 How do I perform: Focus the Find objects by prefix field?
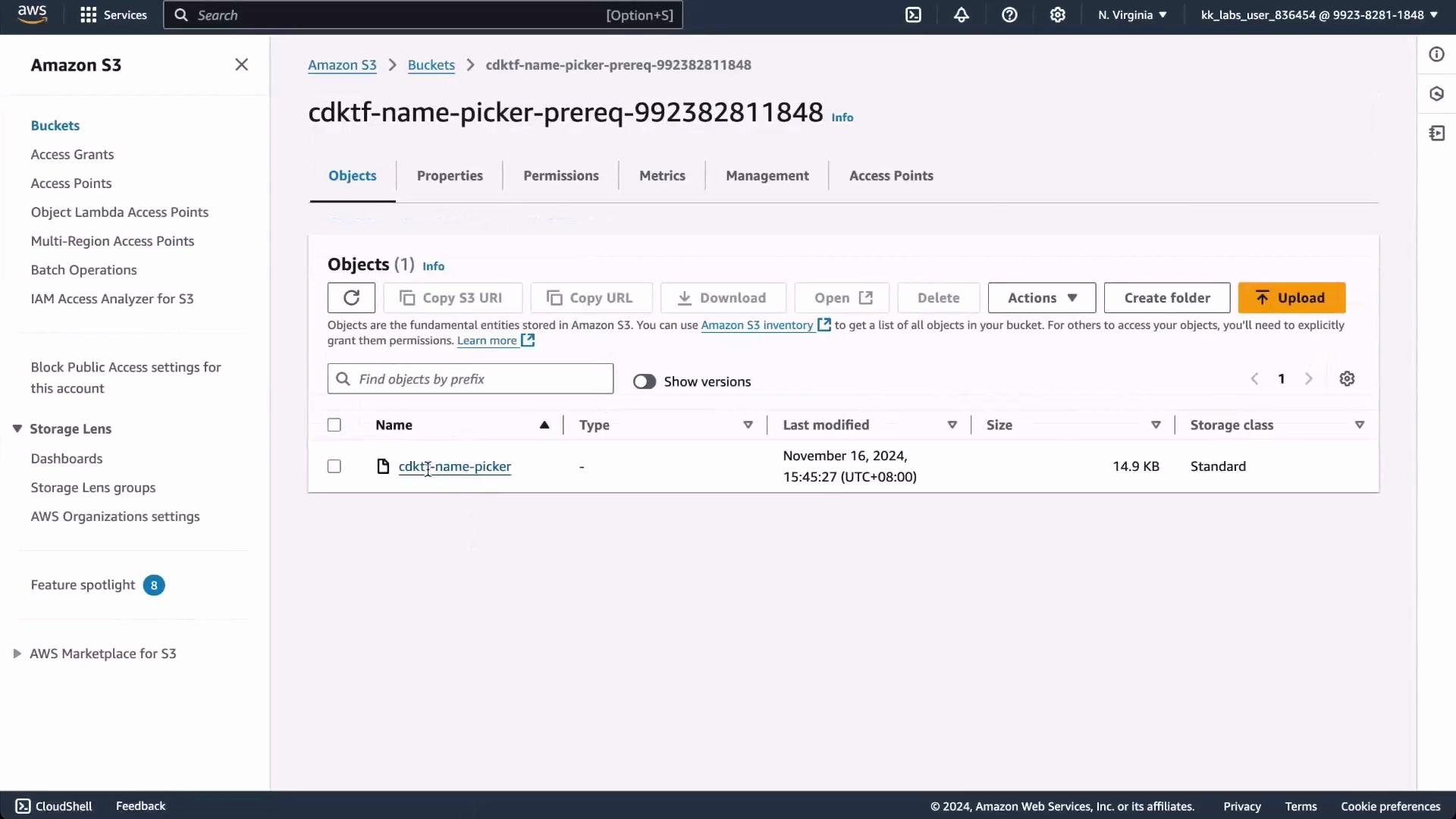(x=470, y=379)
